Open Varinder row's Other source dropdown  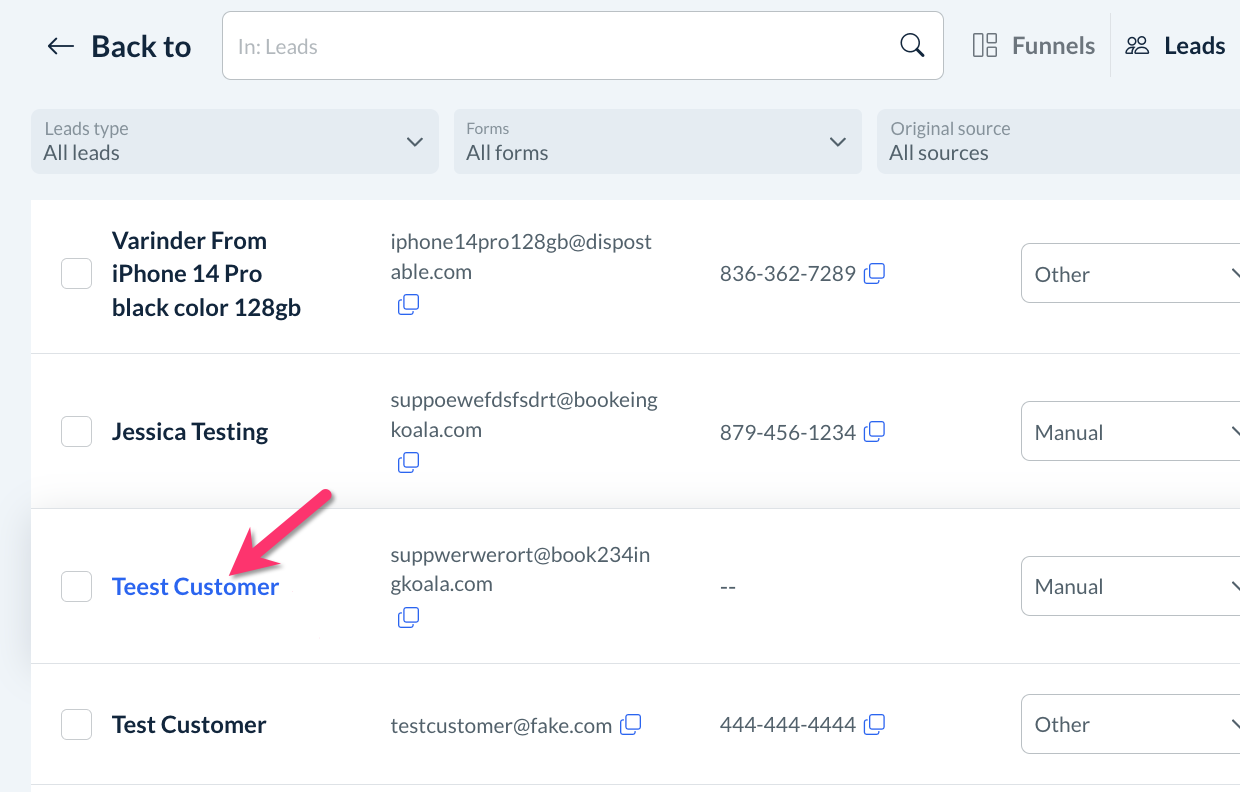[1130, 273]
